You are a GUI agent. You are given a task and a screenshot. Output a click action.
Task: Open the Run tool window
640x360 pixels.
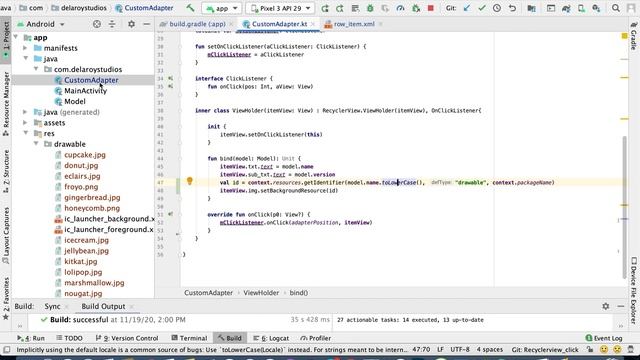click(31, 338)
